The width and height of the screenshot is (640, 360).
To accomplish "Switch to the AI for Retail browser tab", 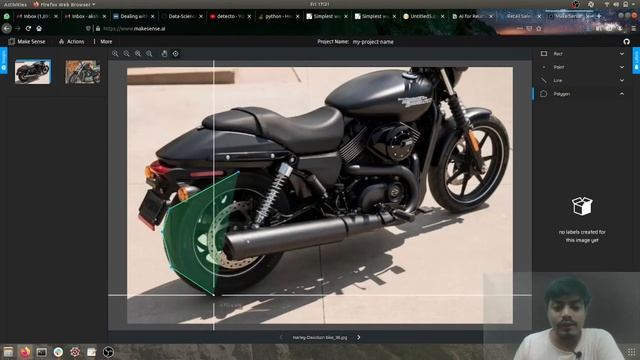I will click(471, 16).
